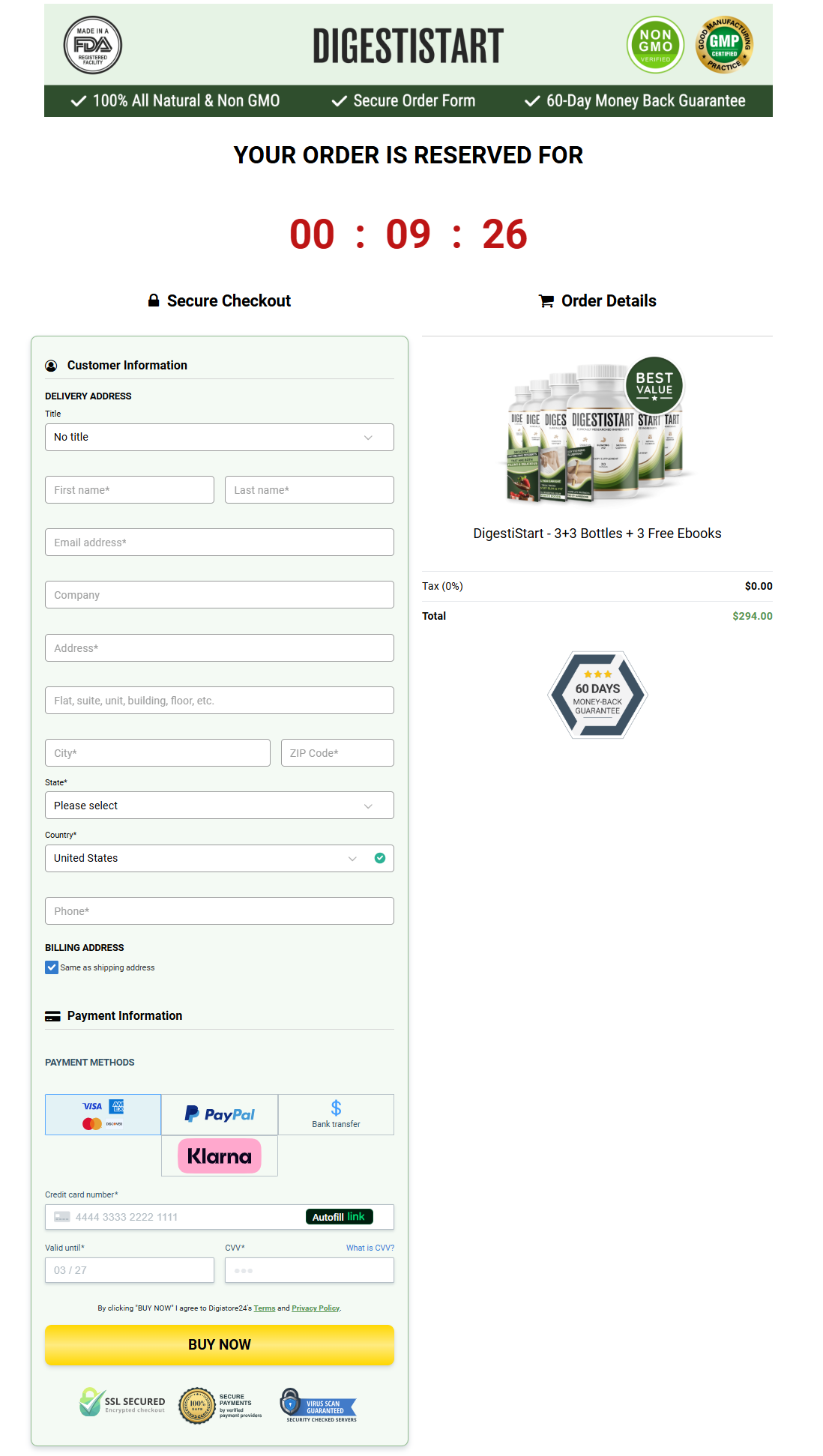Image resolution: width=823 pixels, height=1456 pixels.
Task: Toggle Same as shipping address checkbox
Action: (x=52, y=967)
